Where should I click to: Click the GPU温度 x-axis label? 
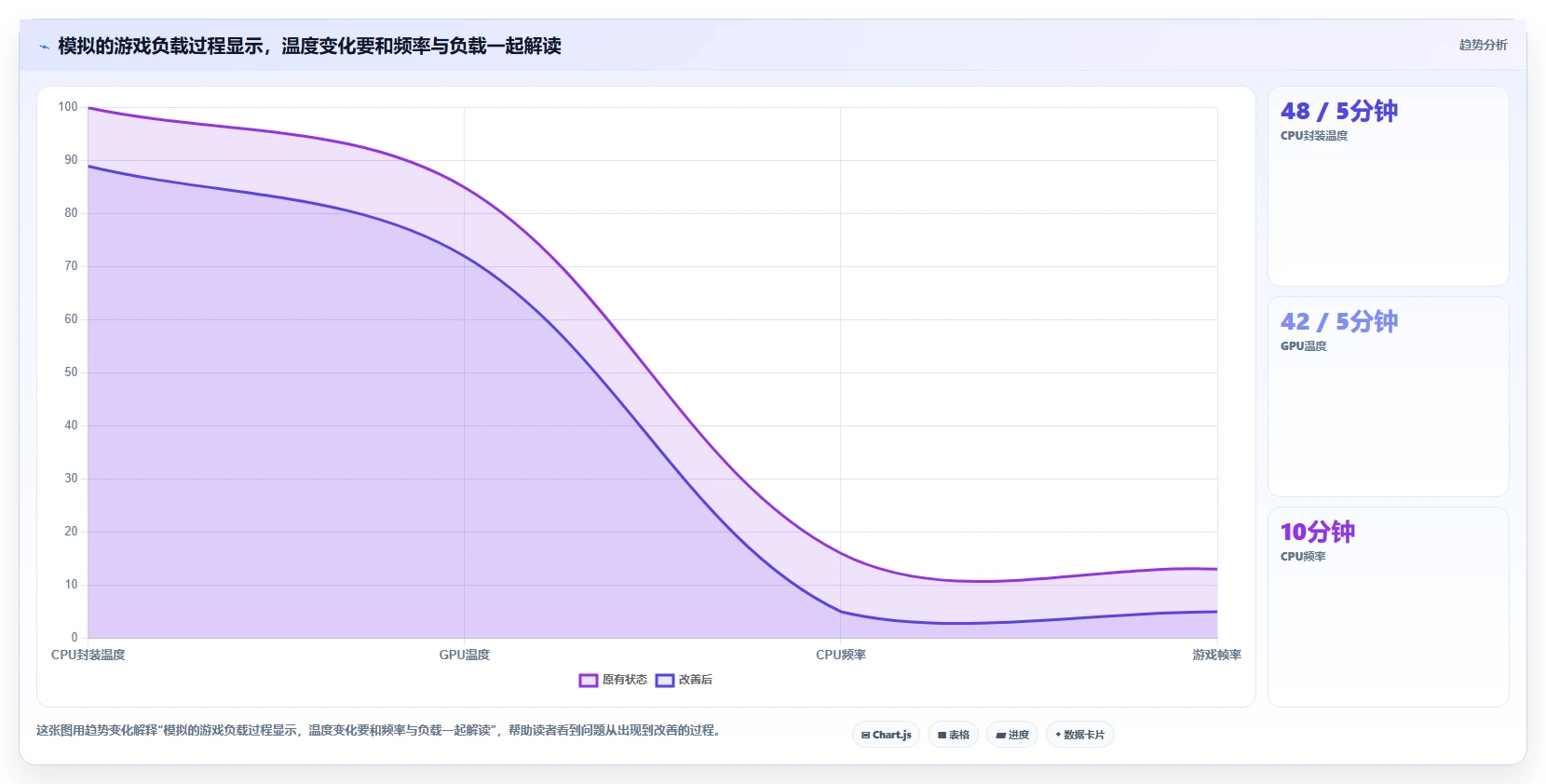point(465,655)
